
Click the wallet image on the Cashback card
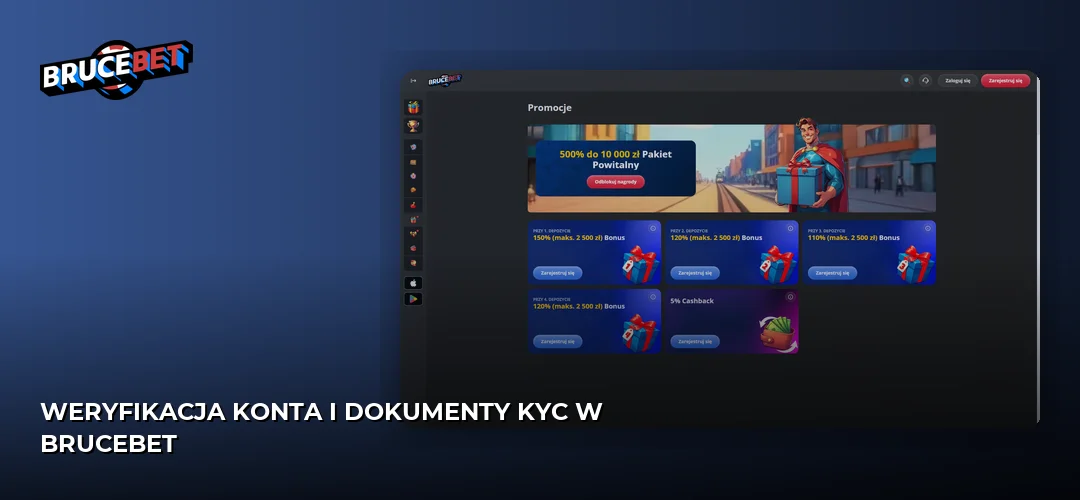click(x=777, y=334)
